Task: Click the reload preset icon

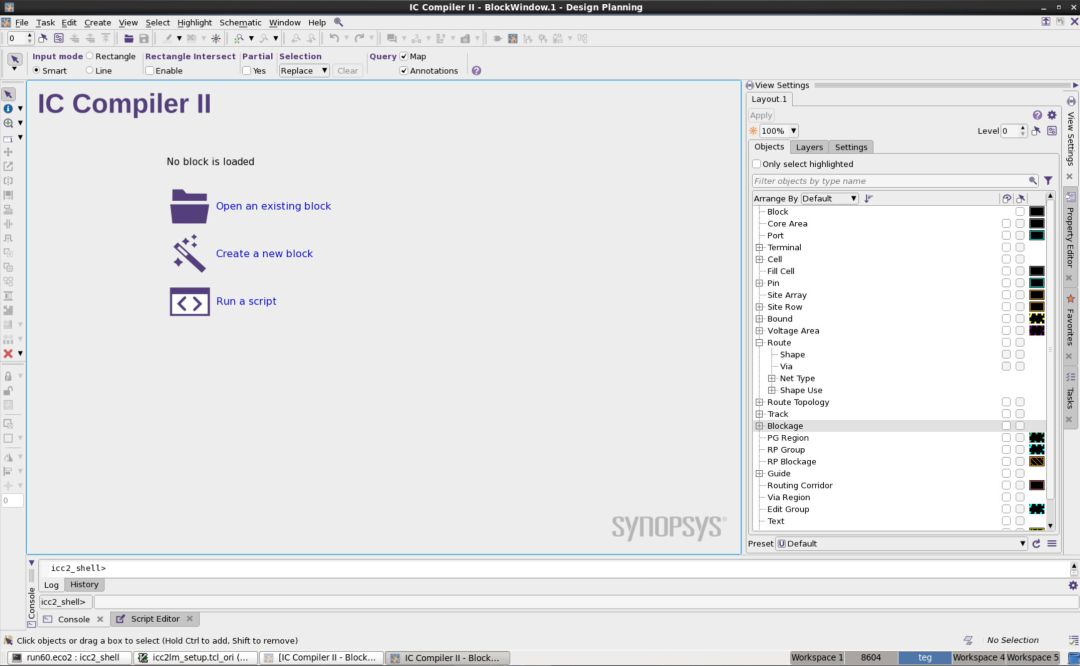Action: click(1036, 543)
